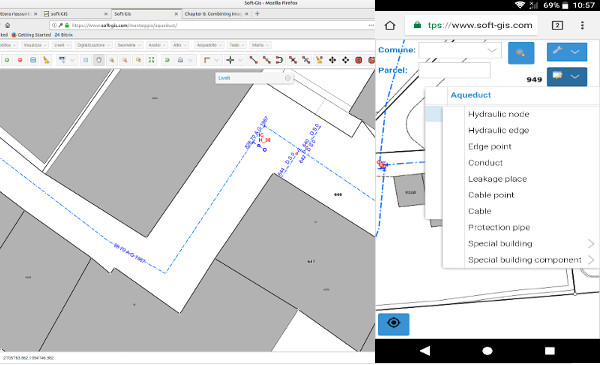The image size is (600, 365).
Task: Open the Acquedotto menu
Action: pyautogui.click(x=209, y=45)
